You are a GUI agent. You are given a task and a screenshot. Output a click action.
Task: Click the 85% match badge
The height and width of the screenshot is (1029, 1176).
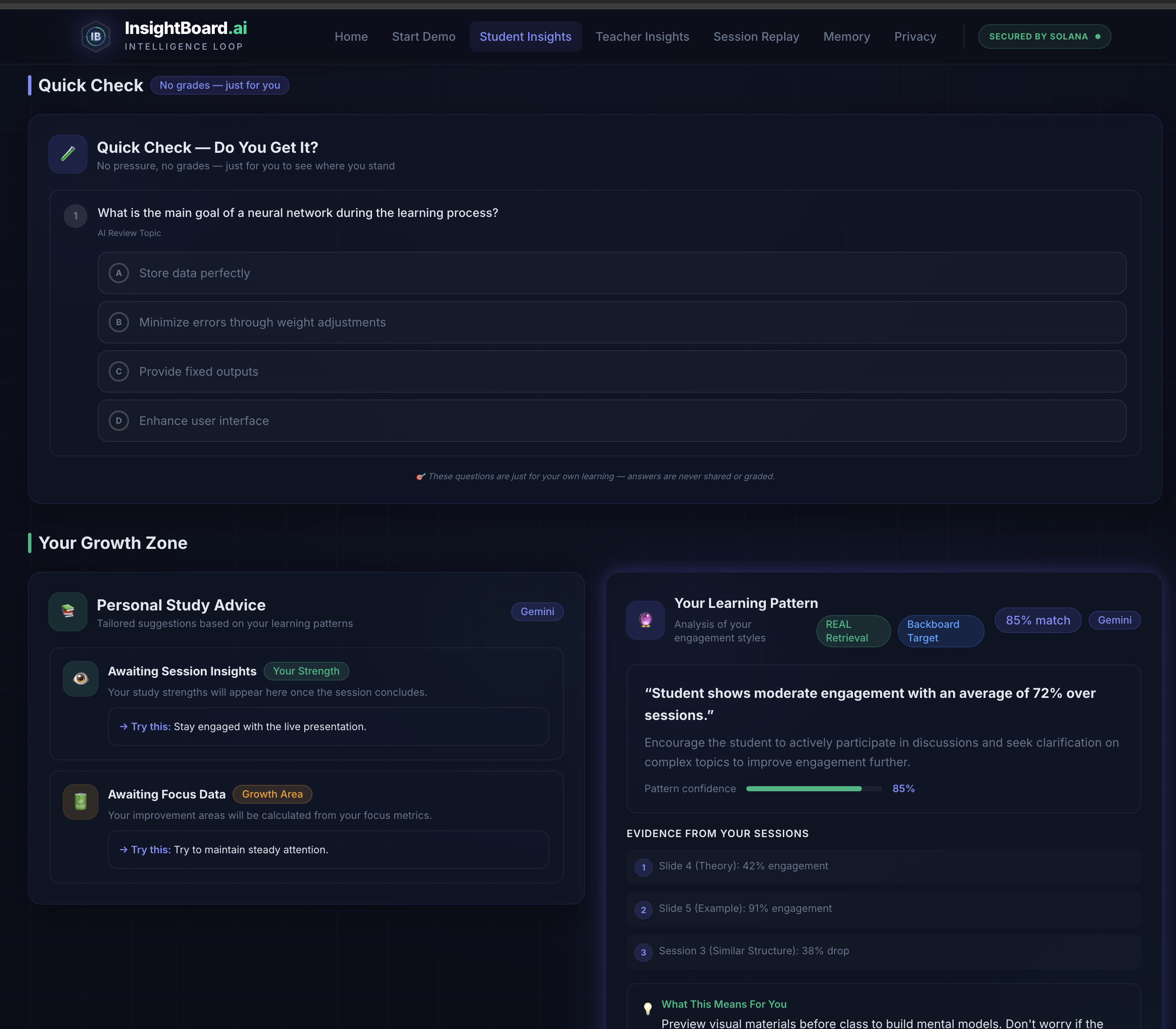pyautogui.click(x=1037, y=620)
